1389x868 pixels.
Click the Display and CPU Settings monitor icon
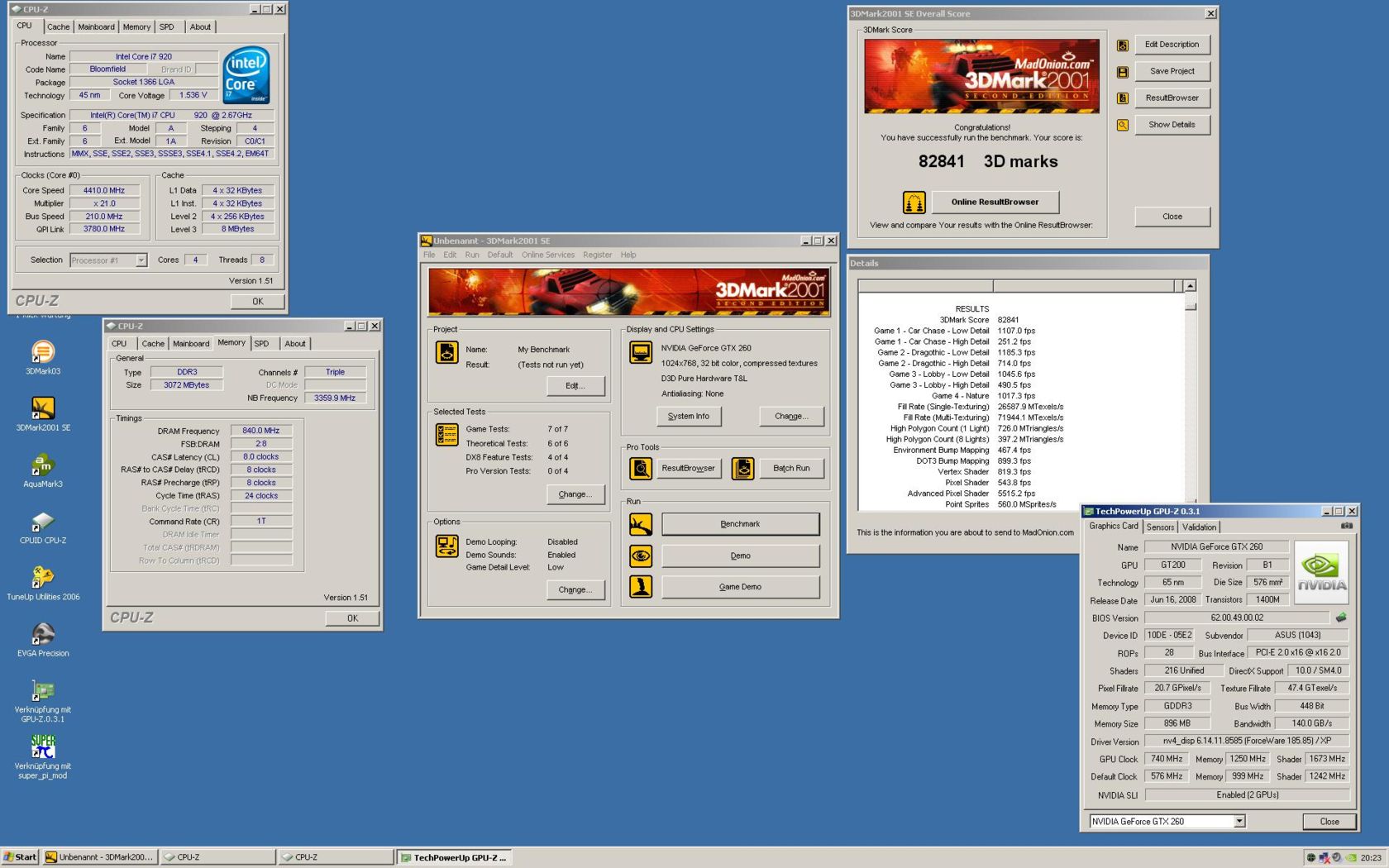coord(641,352)
